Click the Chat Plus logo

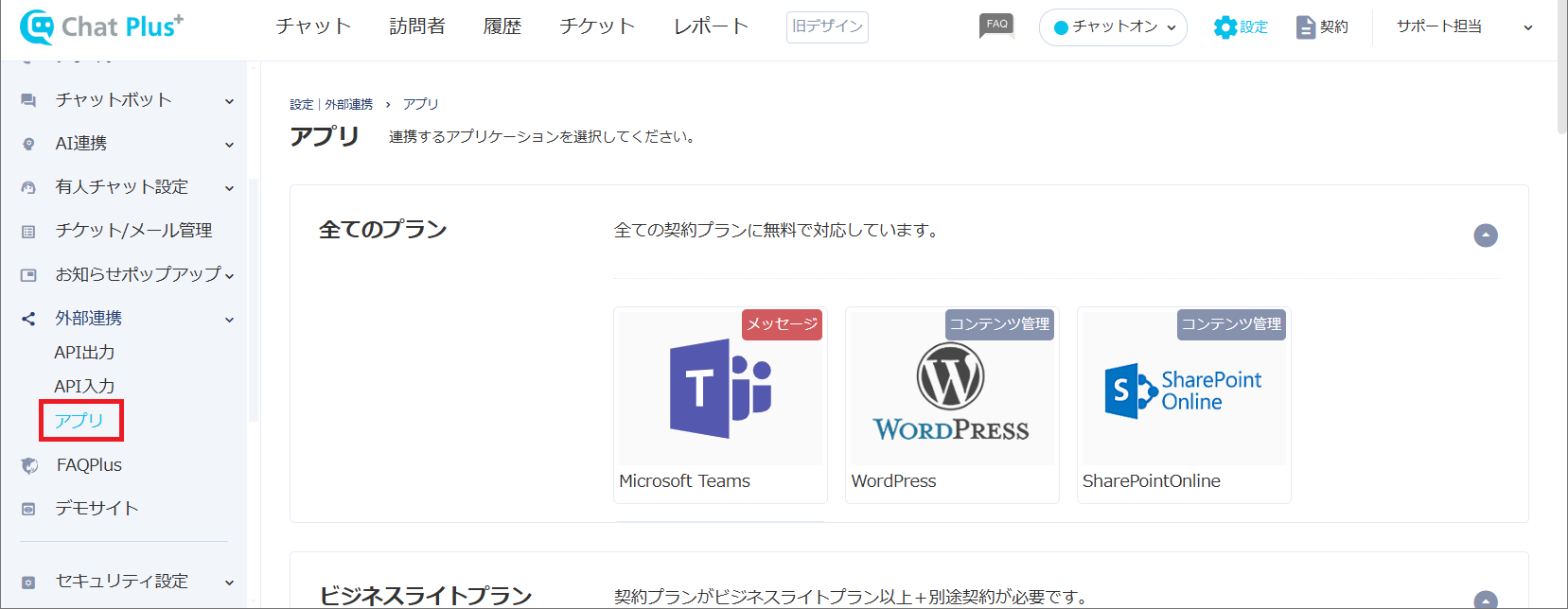click(x=101, y=26)
